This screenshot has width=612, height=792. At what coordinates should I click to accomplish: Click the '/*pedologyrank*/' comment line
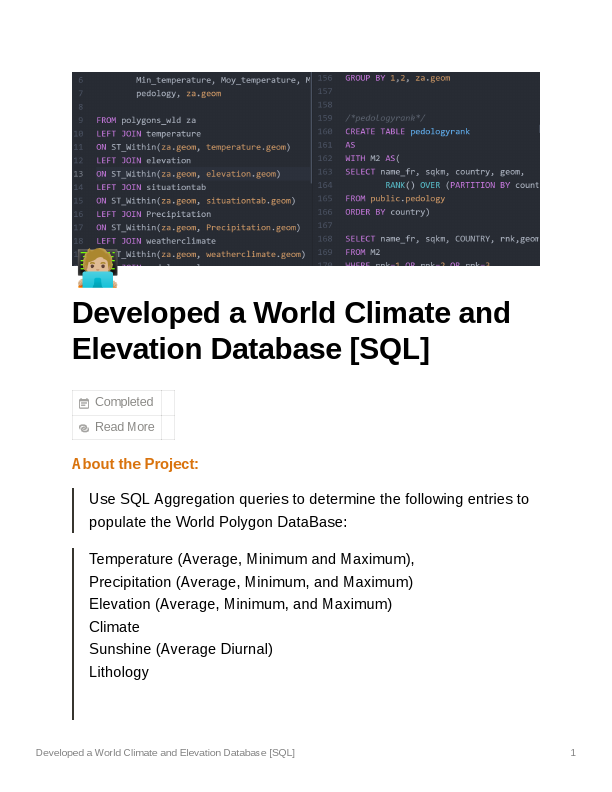tap(385, 118)
